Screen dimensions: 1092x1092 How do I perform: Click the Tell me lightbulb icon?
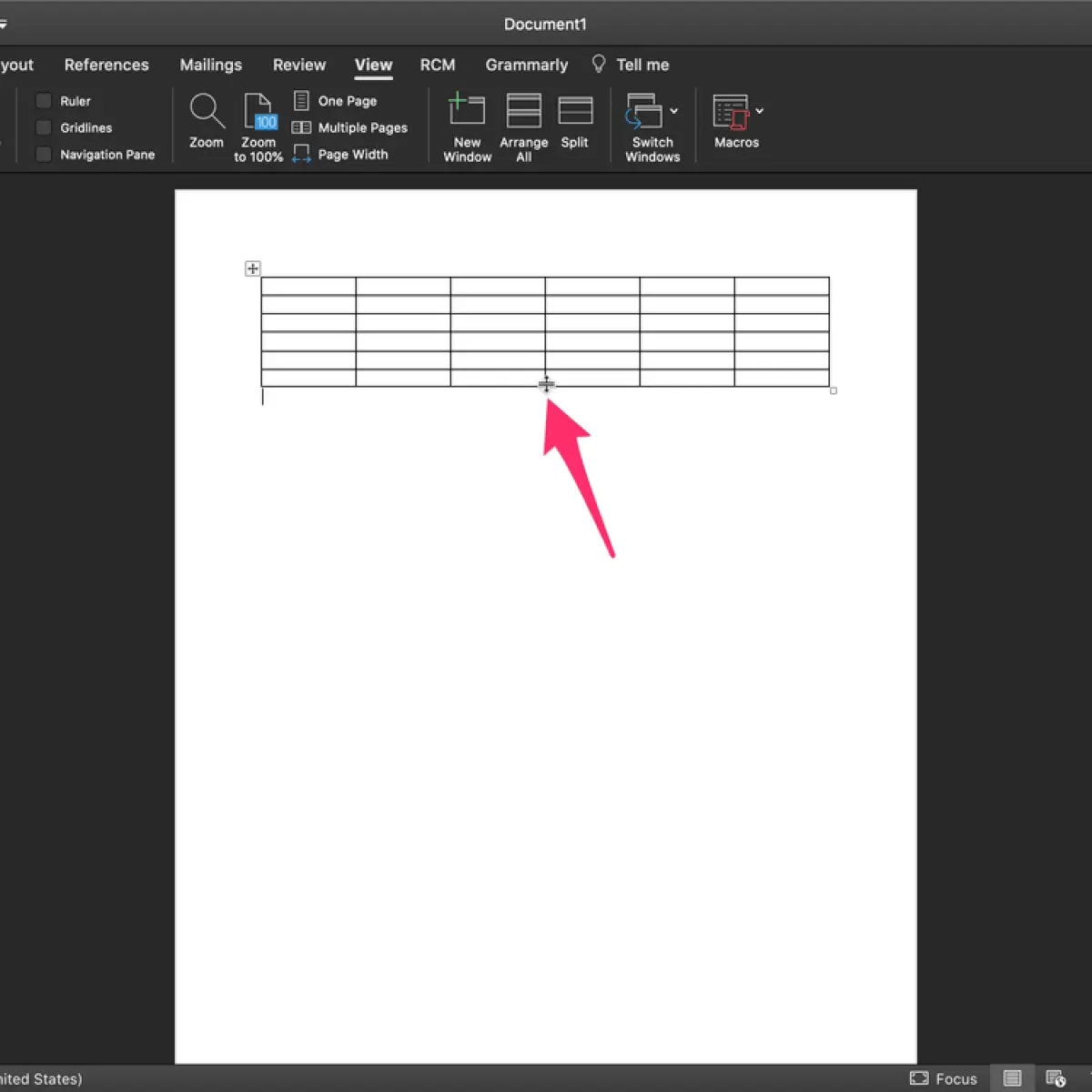coord(599,64)
